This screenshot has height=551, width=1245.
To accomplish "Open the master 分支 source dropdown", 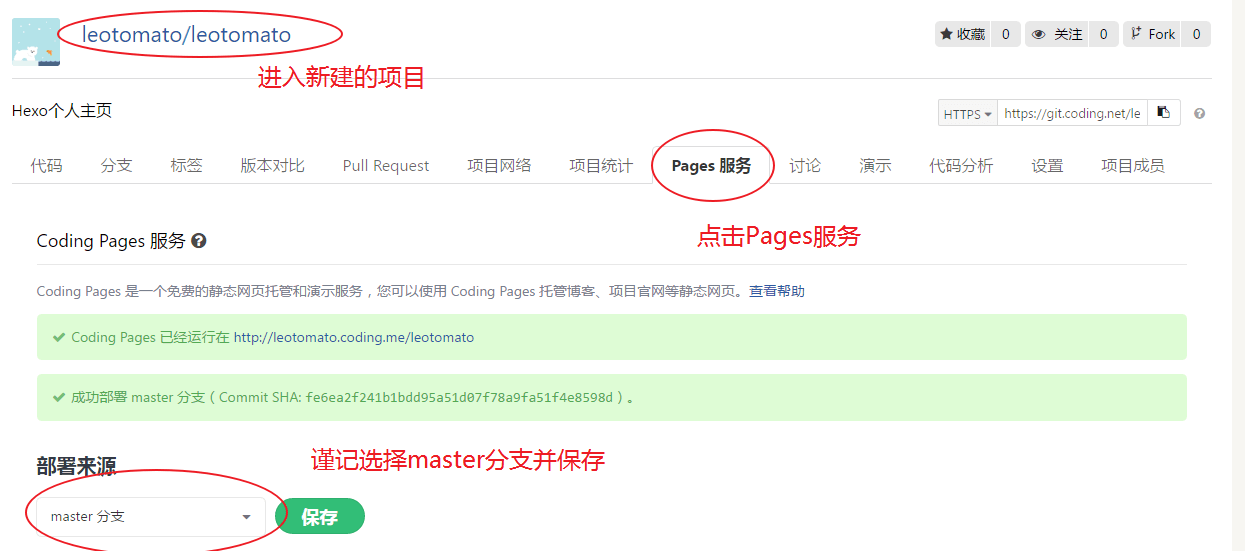I will pyautogui.click(x=150, y=517).
